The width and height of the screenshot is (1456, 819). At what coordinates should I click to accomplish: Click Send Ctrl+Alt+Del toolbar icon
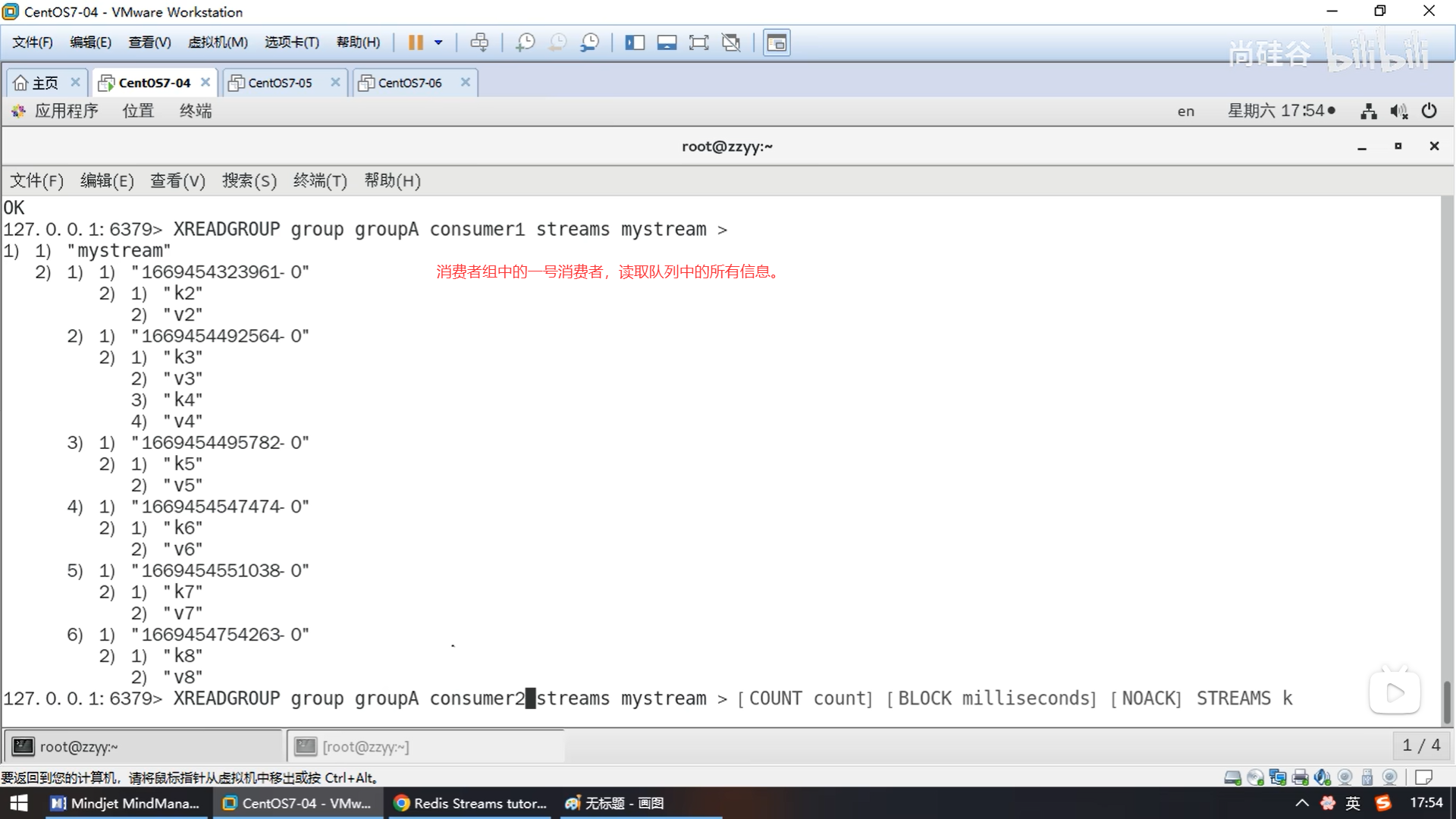pyautogui.click(x=479, y=42)
